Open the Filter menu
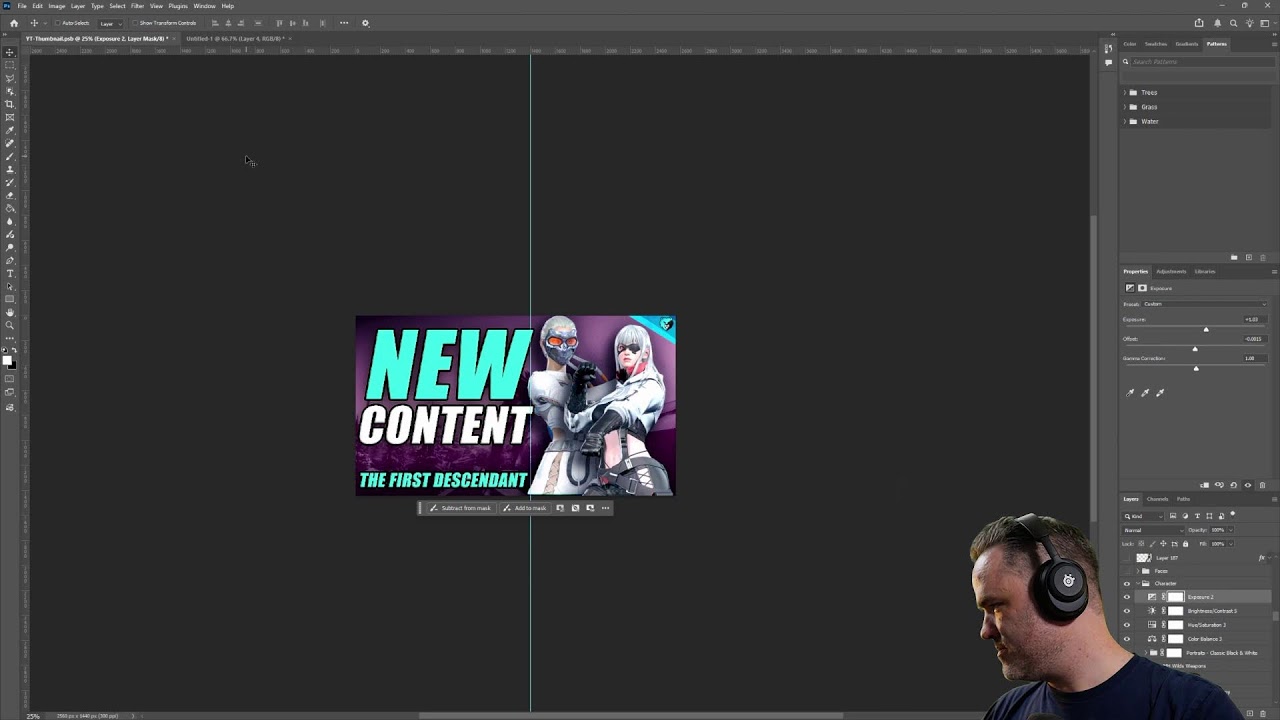The image size is (1280, 720). (x=137, y=6)
